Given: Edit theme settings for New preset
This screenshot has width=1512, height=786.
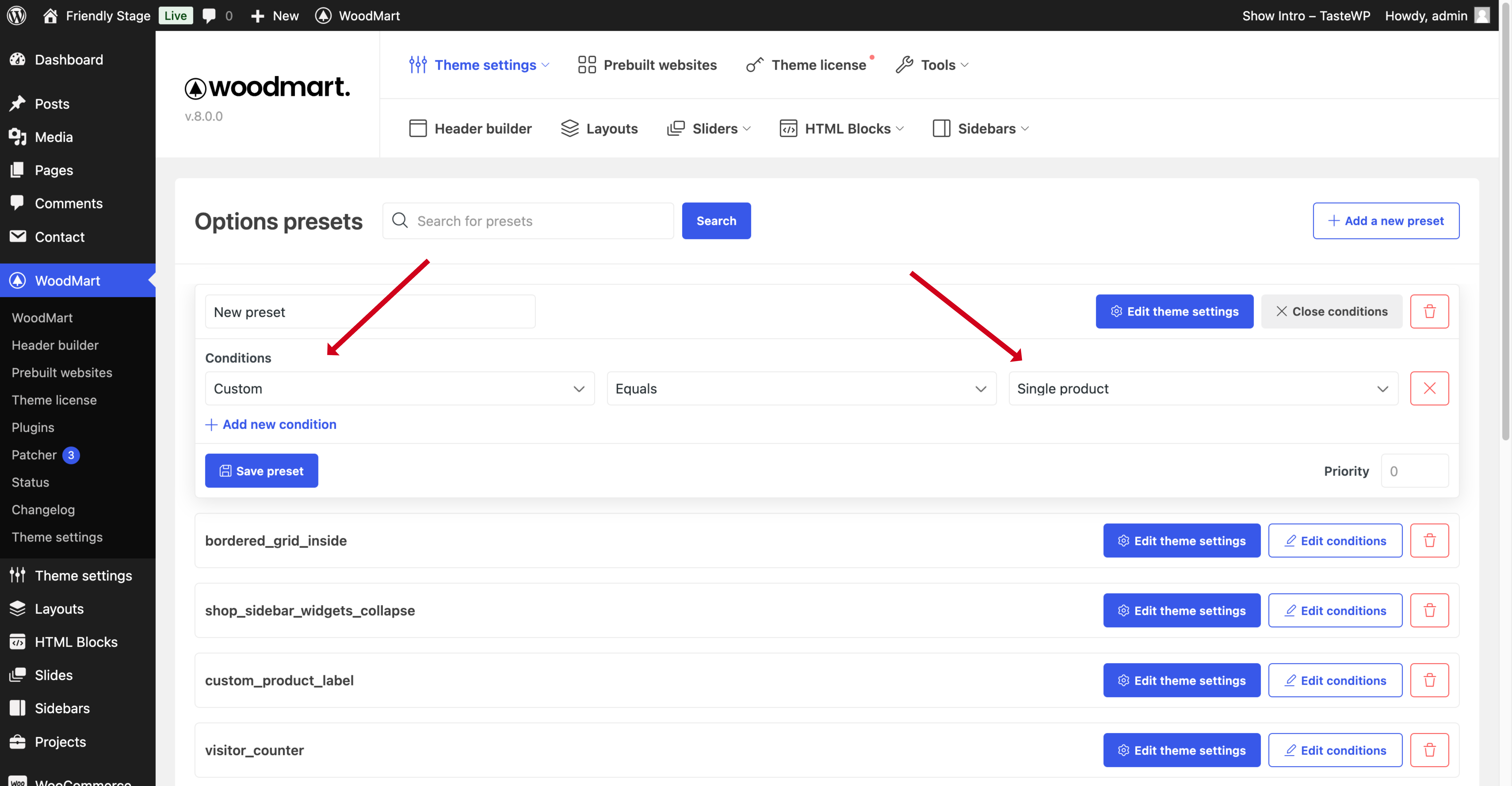Looking at the screenshot, I should click(1175, 312).
